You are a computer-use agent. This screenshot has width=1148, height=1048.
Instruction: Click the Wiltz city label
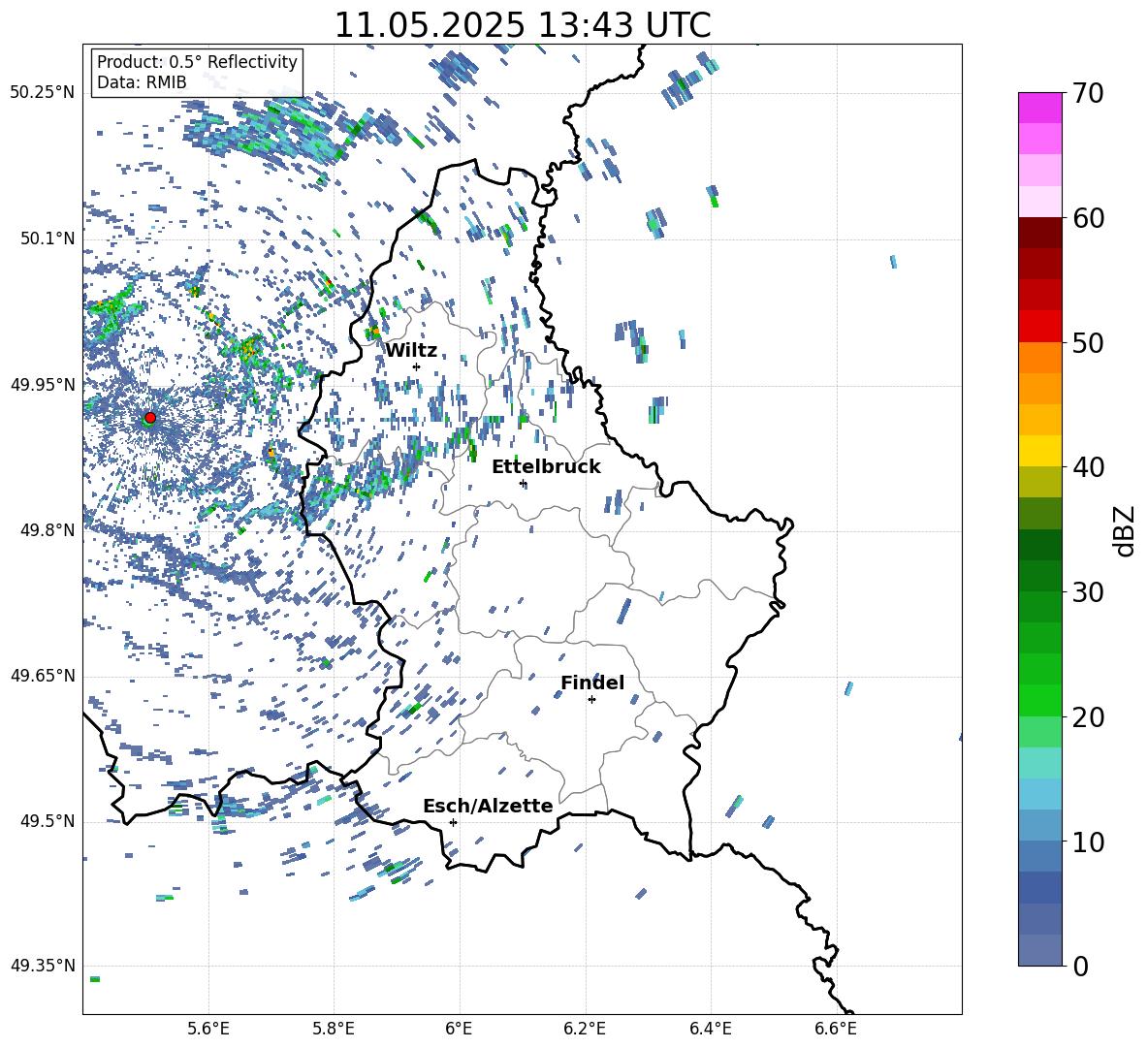(411, 351)
